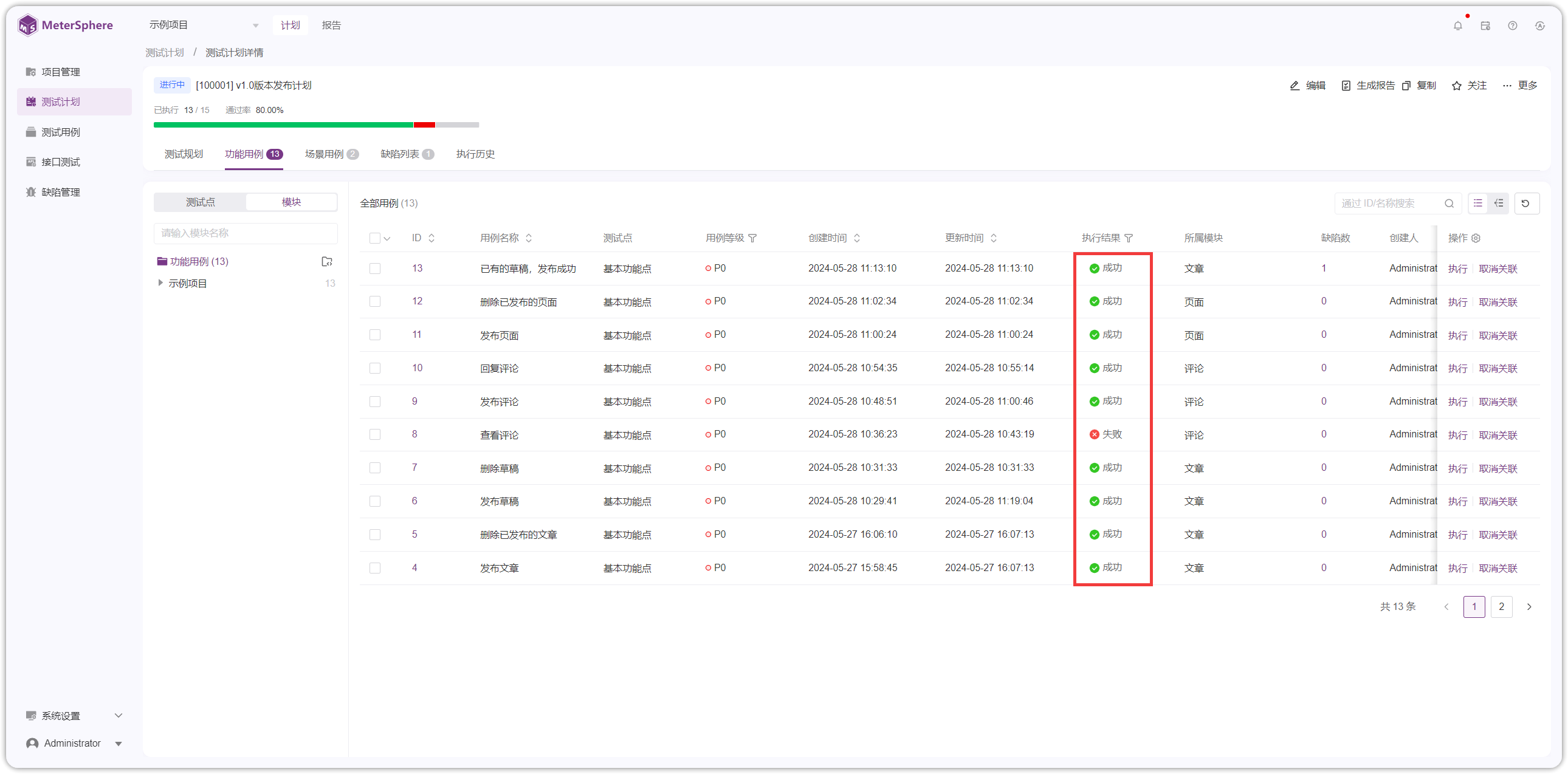Image resolution: width=1568 pixels, height=774 pixels.
Task: Open the notifications bell icon
Action: click(1457, 26)
